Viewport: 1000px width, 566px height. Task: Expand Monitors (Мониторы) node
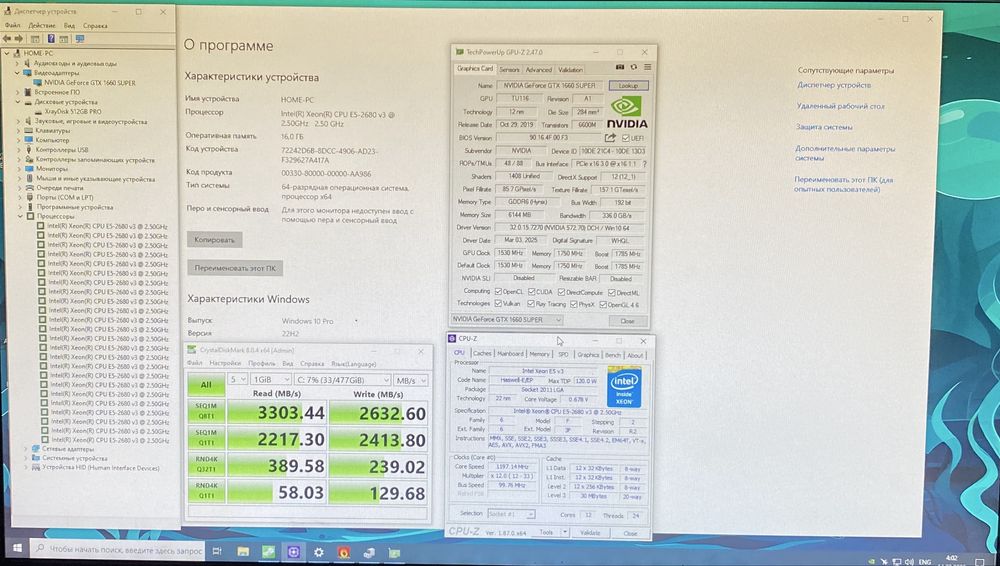(19, 169)
